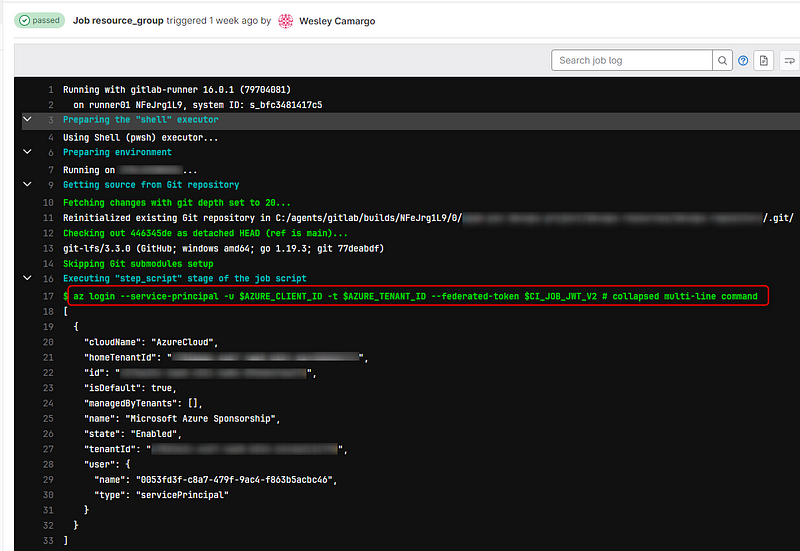
Task: Open the job log search help icon
Action: (743, 60)
